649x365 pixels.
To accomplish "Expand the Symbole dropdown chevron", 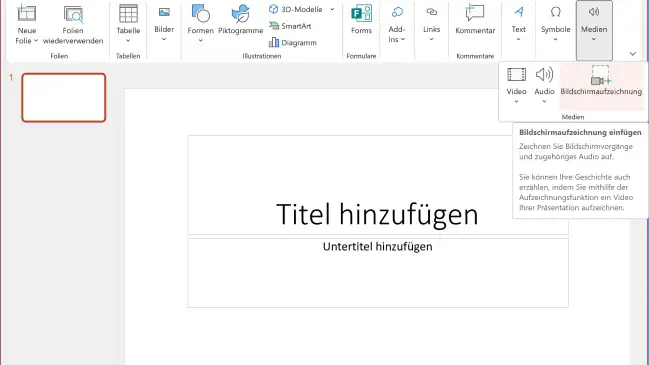I will (555, 39).
